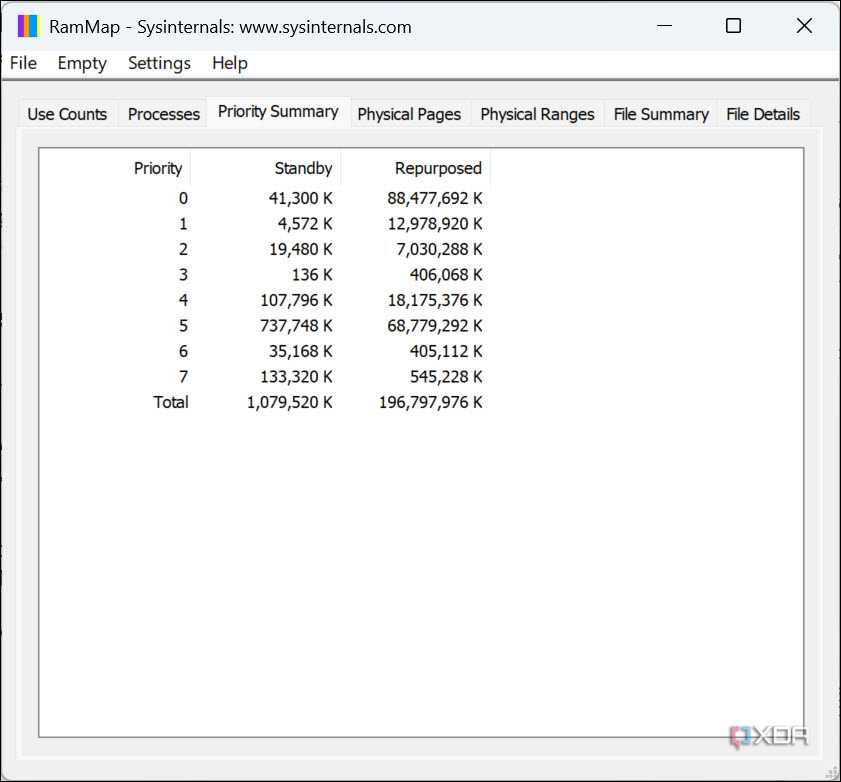Screen dimensions: 841x782
Task: Select the priority 6 row label
Action: click(x=183, y=351)
